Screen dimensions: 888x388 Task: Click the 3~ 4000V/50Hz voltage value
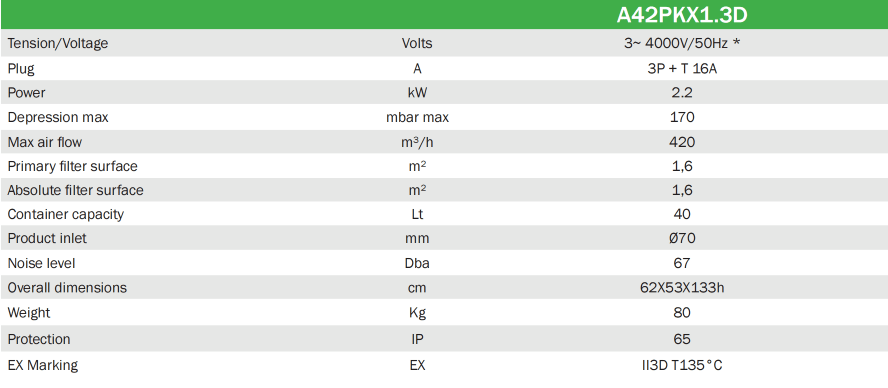[682, 43]
